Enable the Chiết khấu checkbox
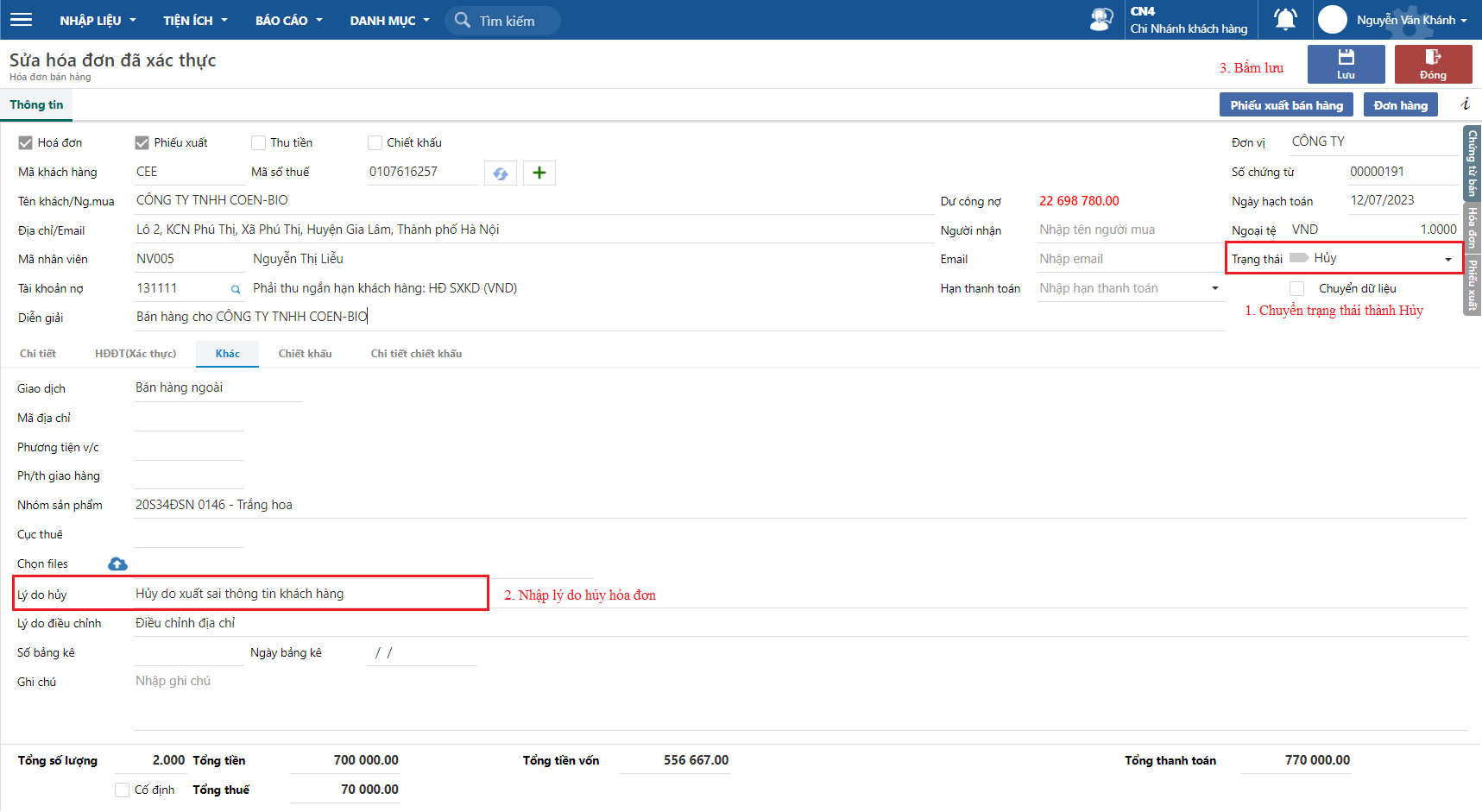Viewport: 1482px width, 812px height. click(x=375, y=143)
